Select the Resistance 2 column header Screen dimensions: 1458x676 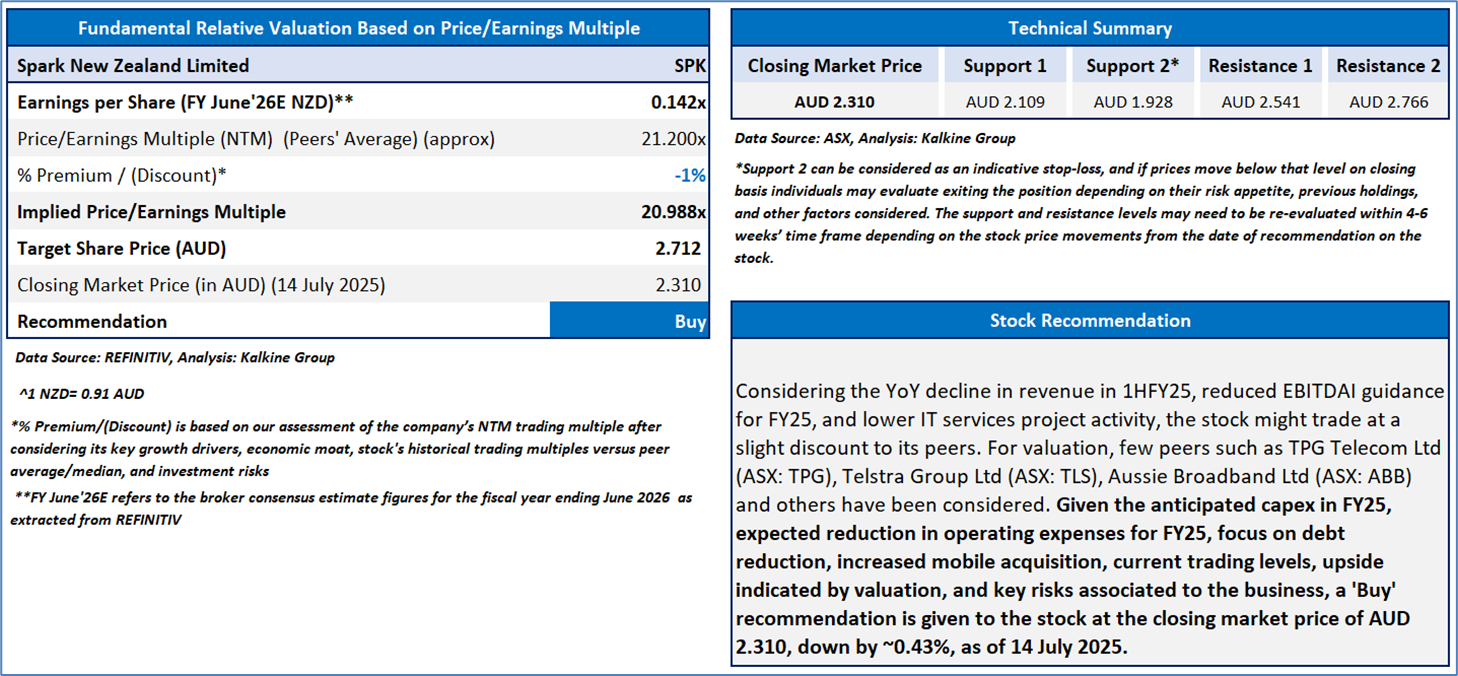coord(1388,66)
